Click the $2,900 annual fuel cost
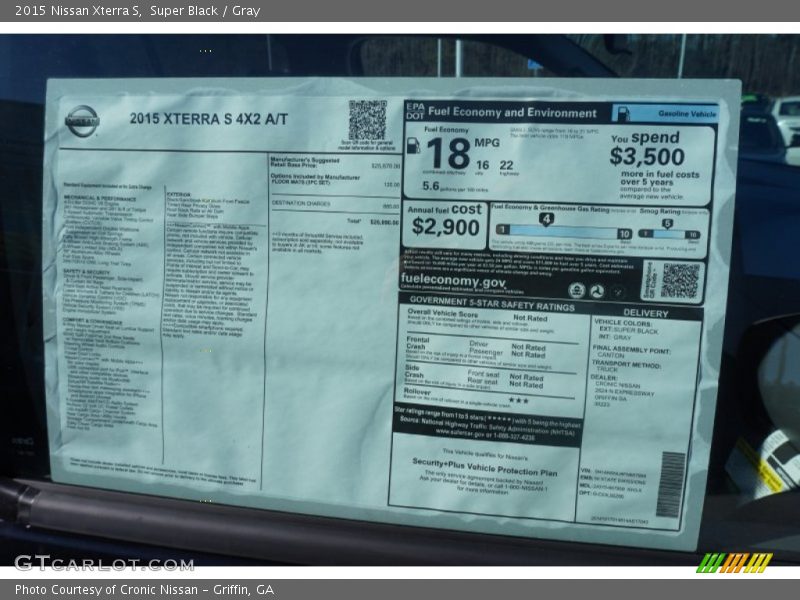The image size is (800, 600). point(445,227)
